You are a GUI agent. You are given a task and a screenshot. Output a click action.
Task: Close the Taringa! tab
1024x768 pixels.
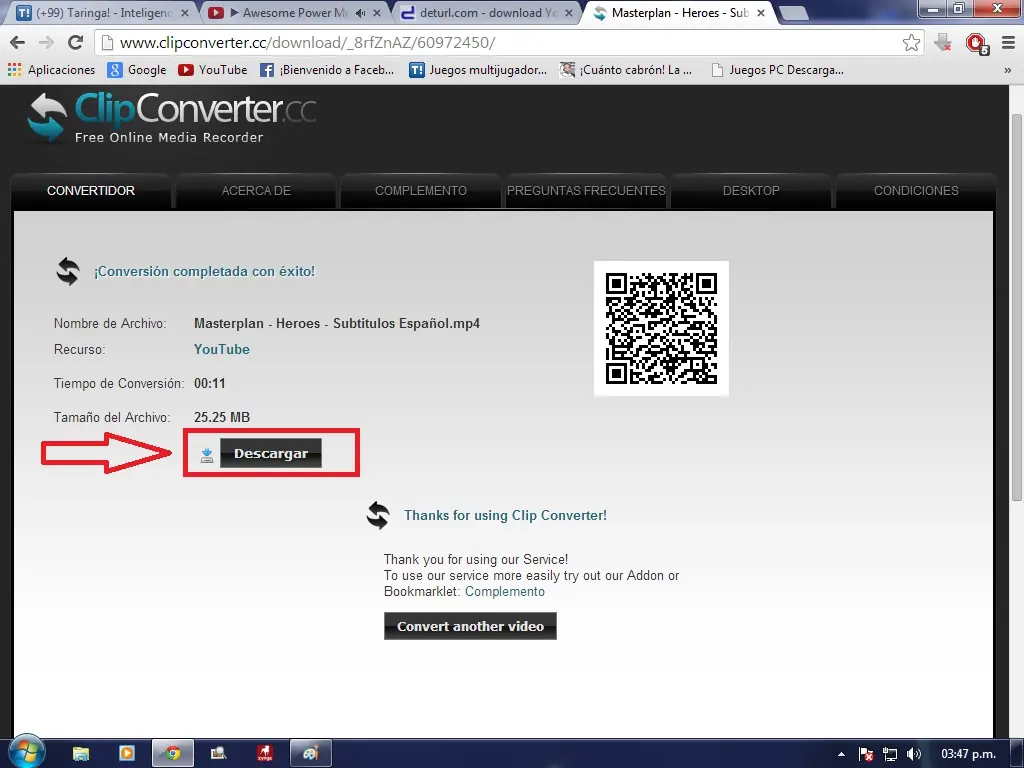click(x=185, y=13)
